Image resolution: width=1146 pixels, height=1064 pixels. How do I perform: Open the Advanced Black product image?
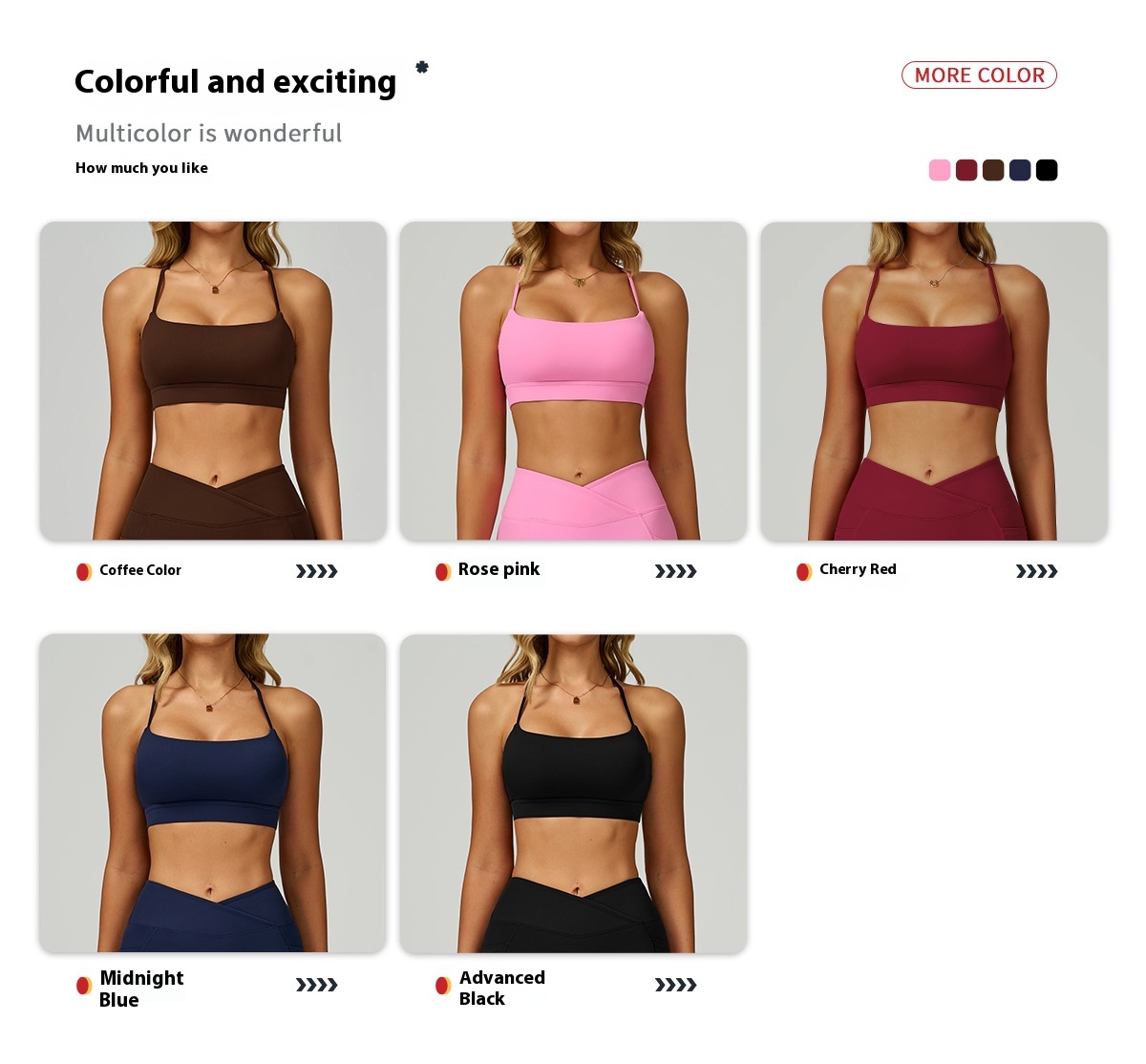tap(573, 793)
